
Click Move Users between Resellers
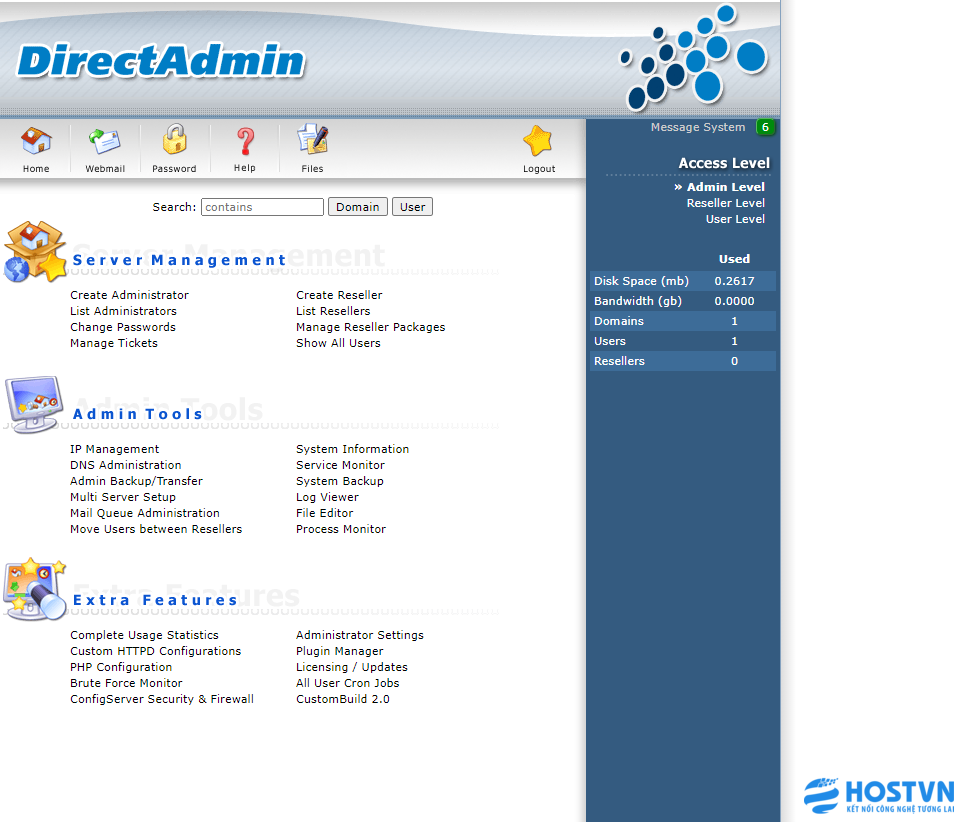pyautogui.click(x=156, y=529)
